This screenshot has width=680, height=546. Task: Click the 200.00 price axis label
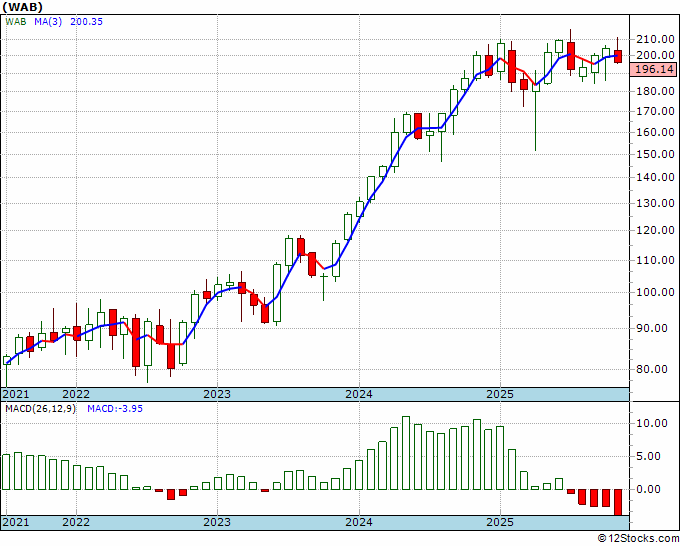(x=655, y=55)
